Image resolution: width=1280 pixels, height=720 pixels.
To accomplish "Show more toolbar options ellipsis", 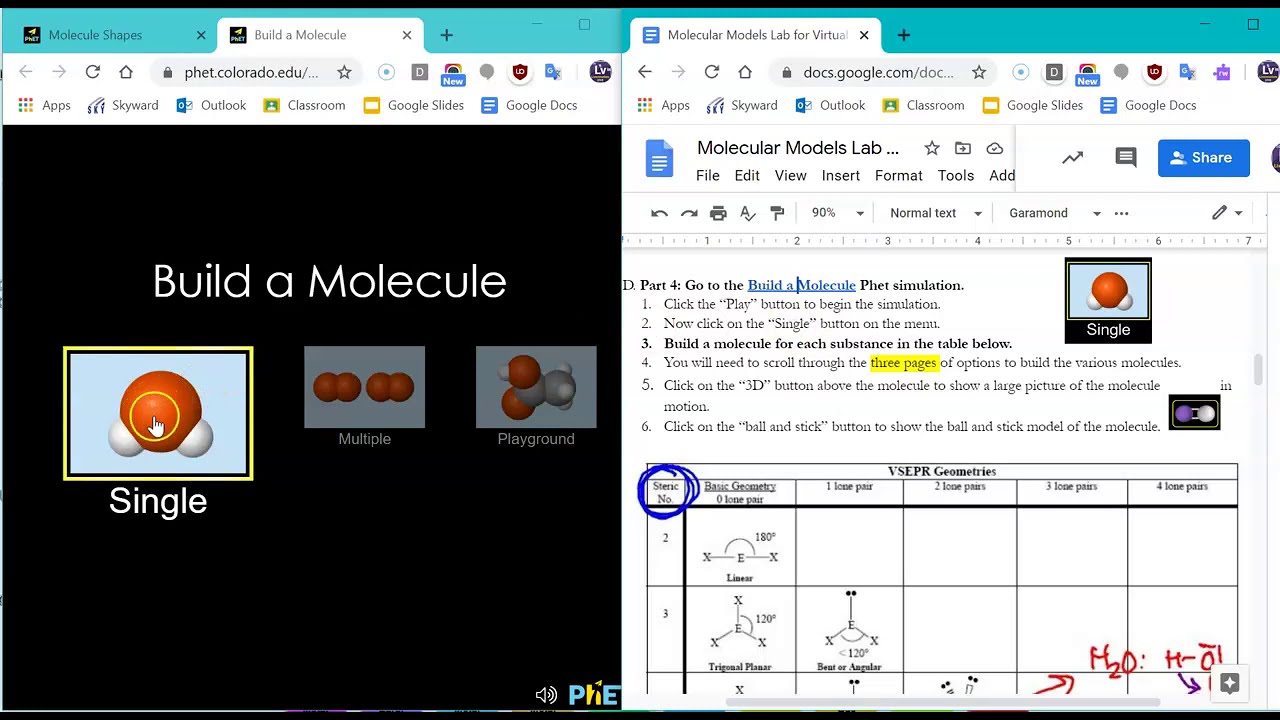I will 1121,213.
